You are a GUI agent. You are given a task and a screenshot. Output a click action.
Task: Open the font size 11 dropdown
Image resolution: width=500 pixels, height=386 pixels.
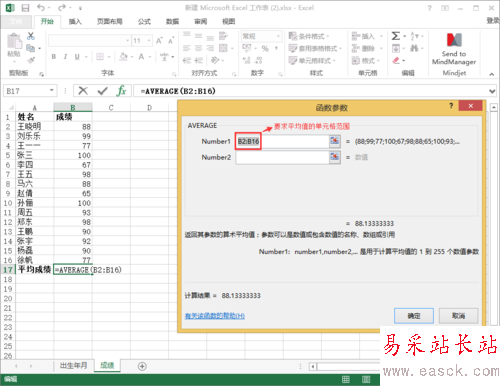click(x=149, y=41)
